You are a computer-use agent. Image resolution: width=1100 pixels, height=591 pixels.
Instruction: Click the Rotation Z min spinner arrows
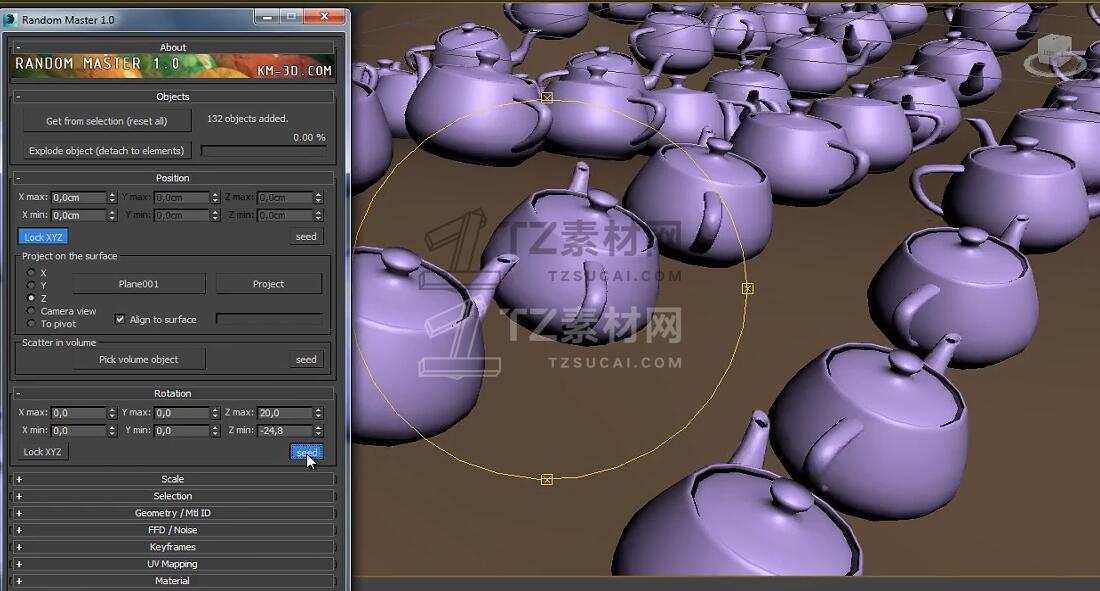point(318,430)
